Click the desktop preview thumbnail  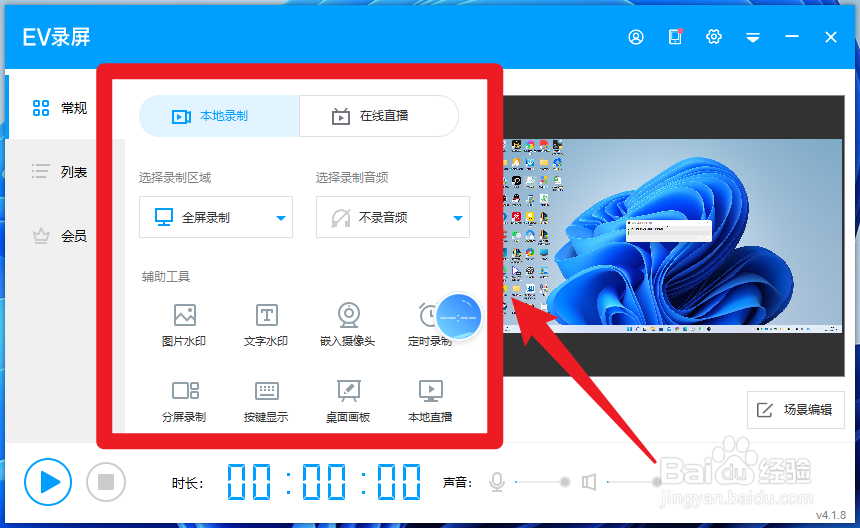[674, 236]
